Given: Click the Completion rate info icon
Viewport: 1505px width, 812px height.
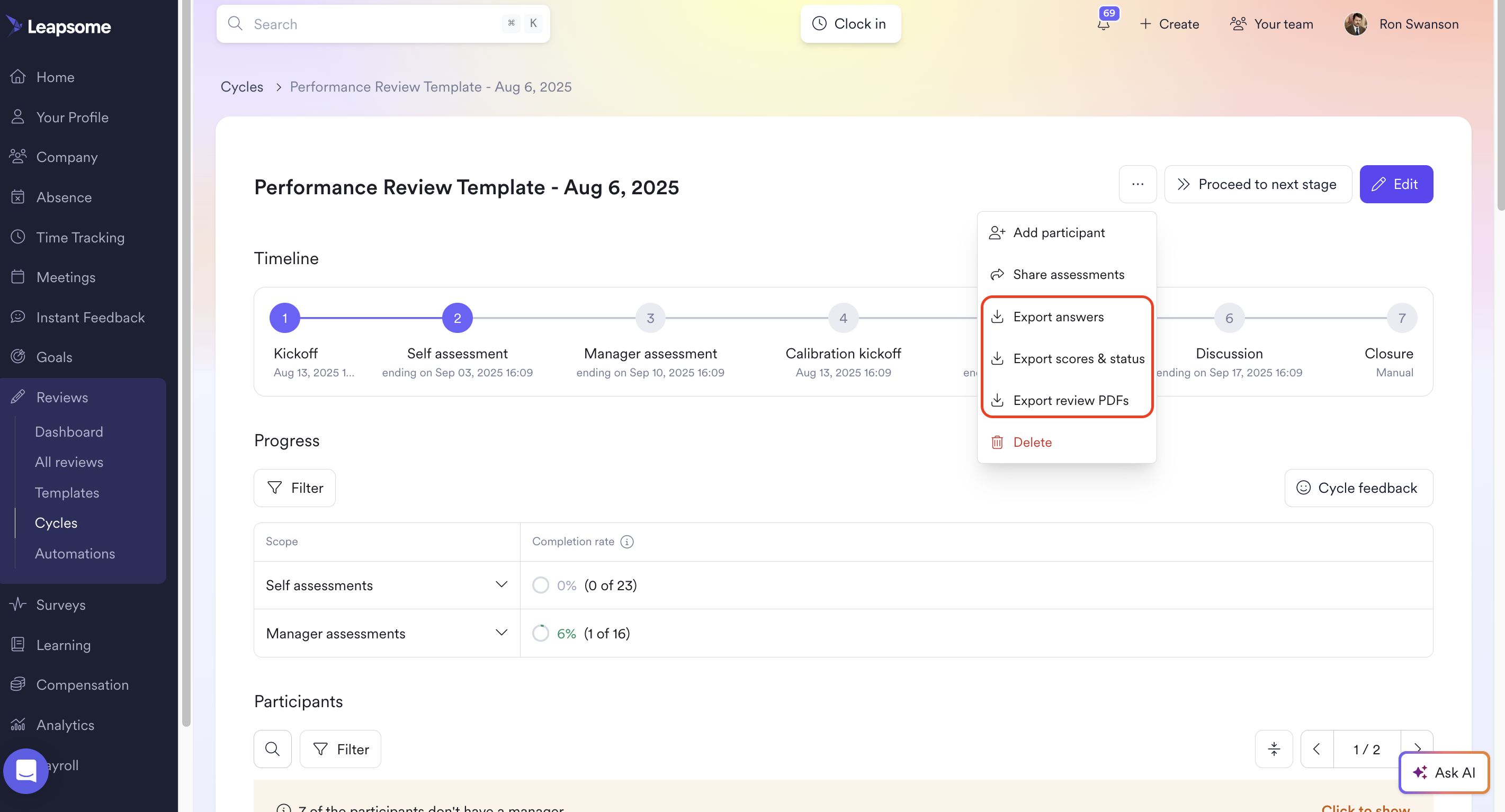Looking at the screenshot, I should click(627, 542).
